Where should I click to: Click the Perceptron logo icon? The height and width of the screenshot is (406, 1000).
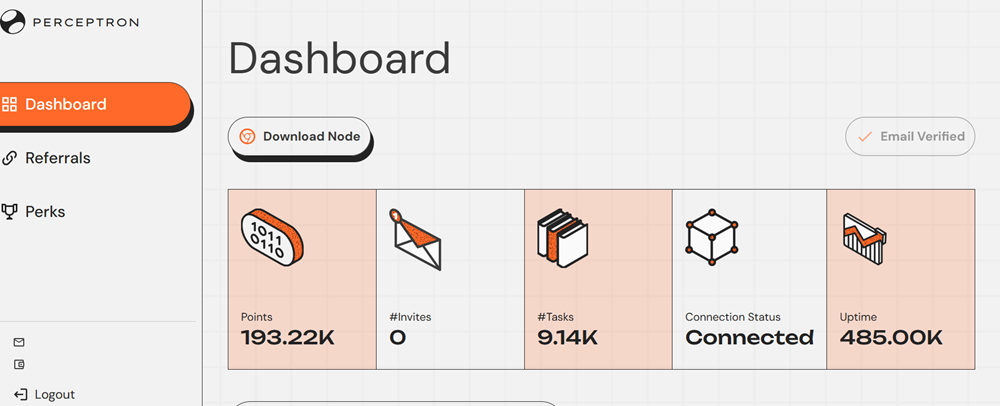point(11,22)
